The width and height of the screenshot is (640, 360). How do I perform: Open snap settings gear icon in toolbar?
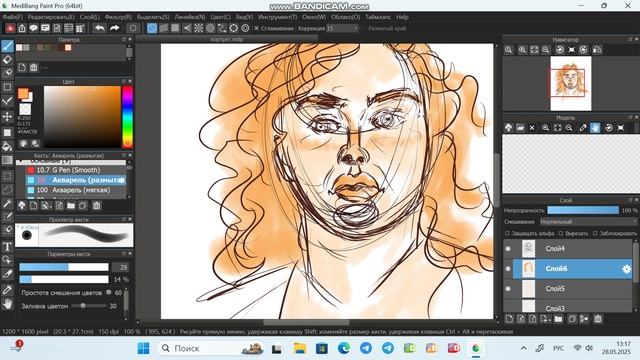(245, 28)
